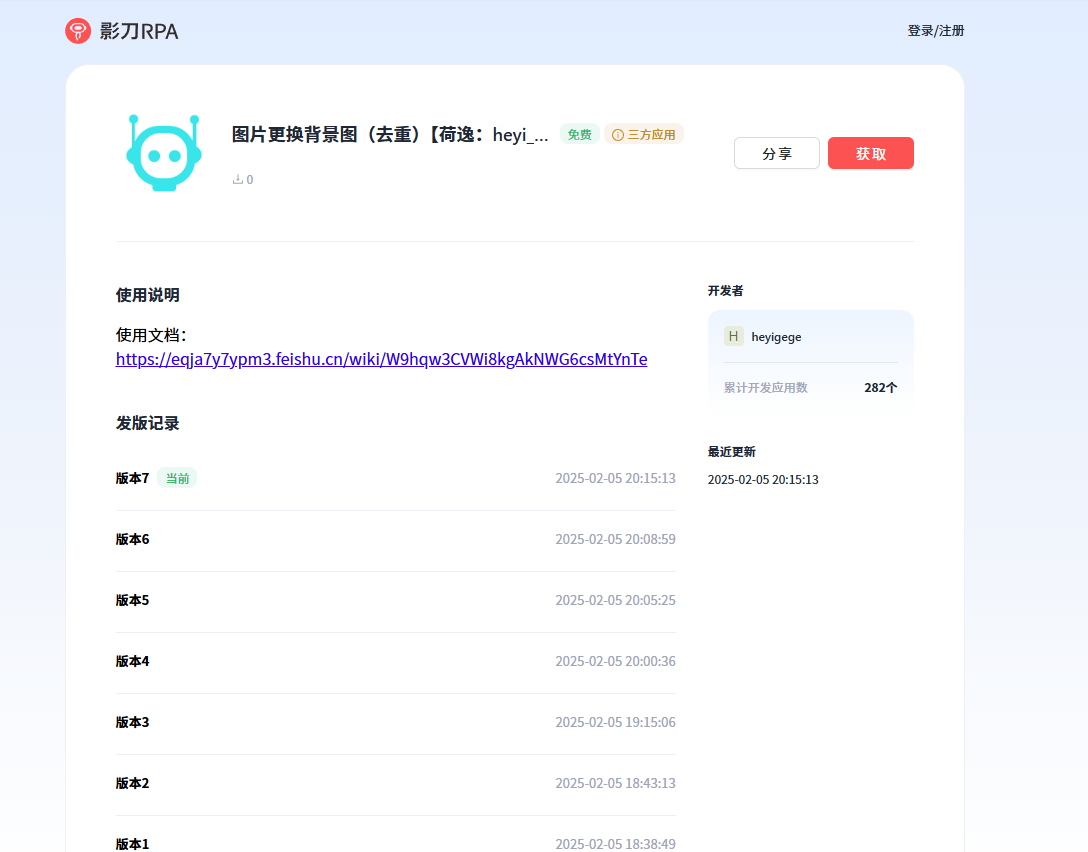
Task: Click timestamp 2025-02-05 20:08:59
Action: click(x=615, y=539)
